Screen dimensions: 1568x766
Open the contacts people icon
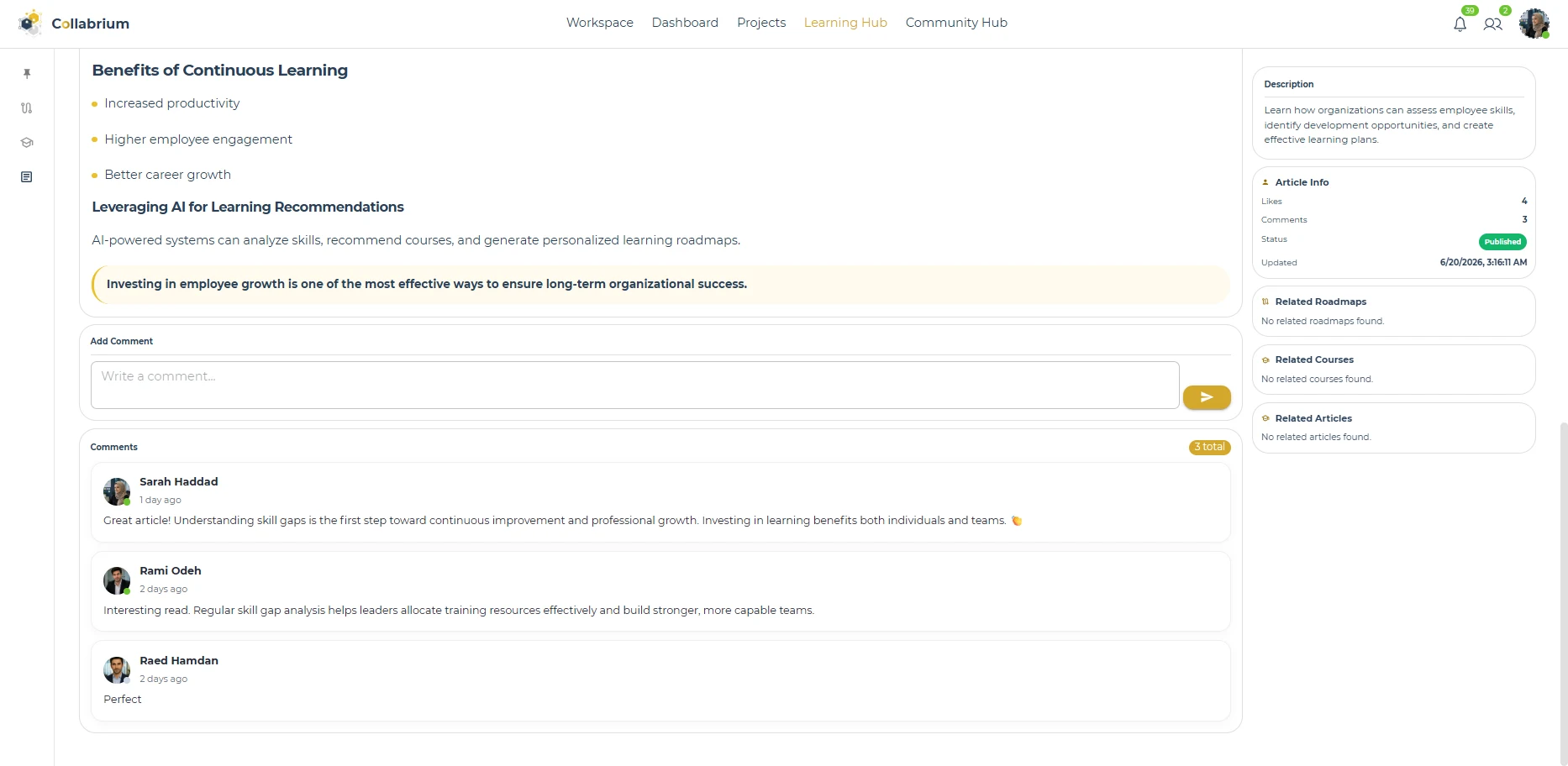[x=1493, y=24]
